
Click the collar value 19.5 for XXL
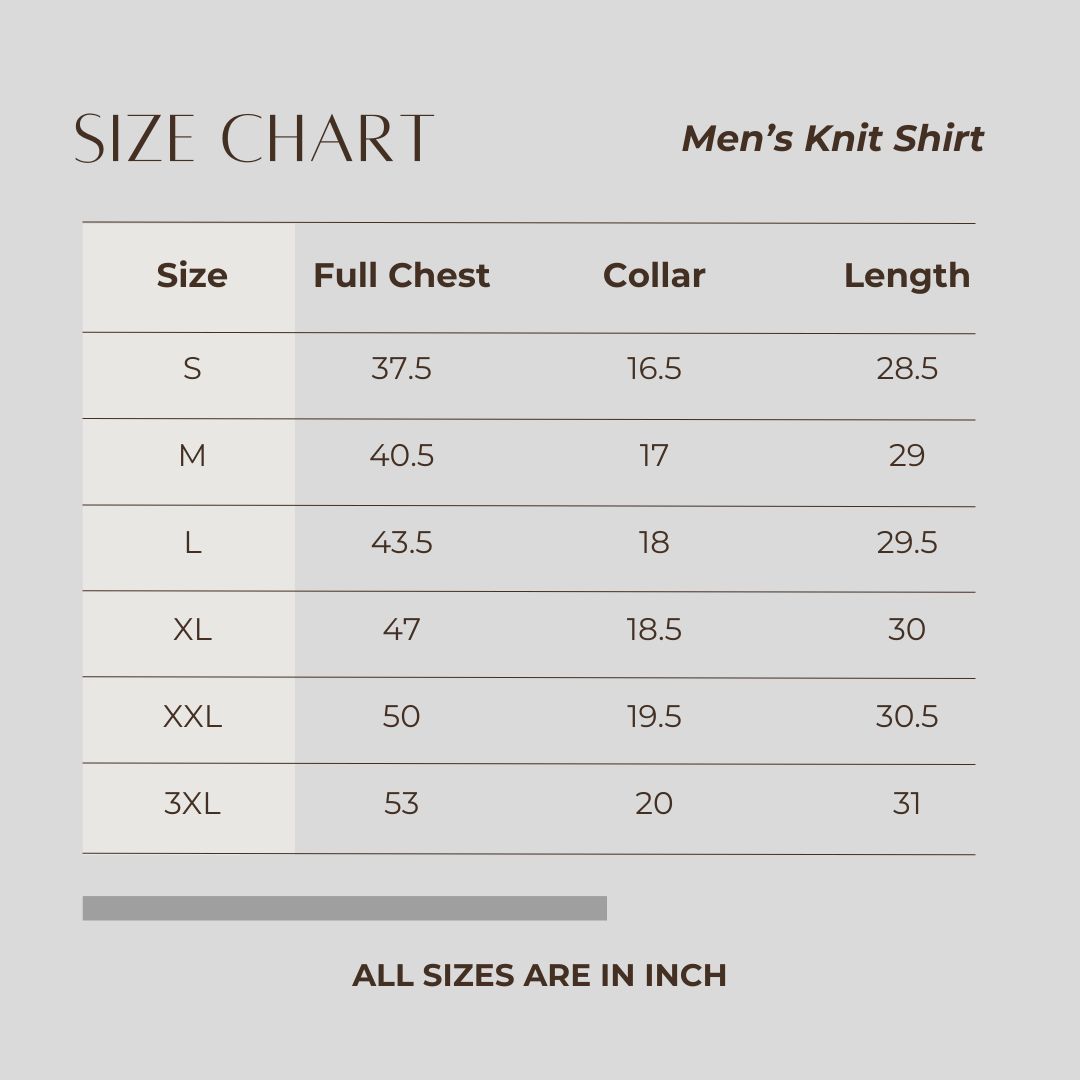click(654, 717)
